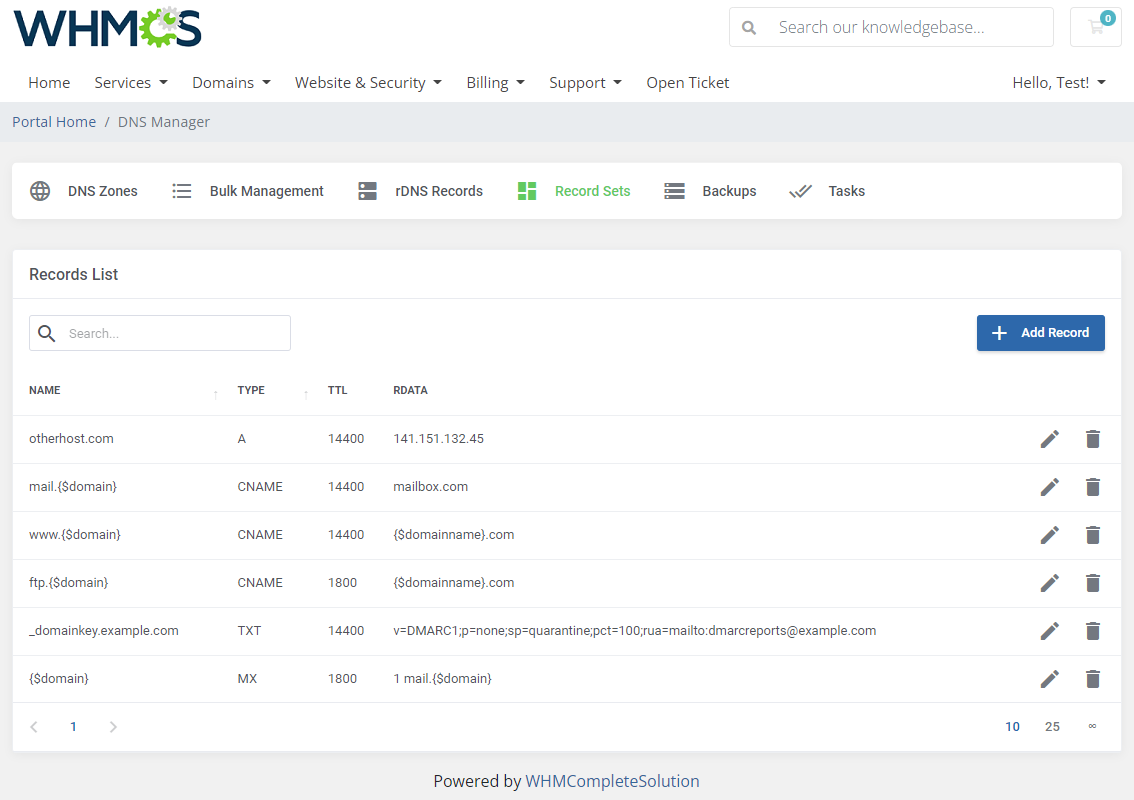Viewport: 1134px width, 800px height.
Task: Open the Website & Security menu
Action: [x=368, y=82]
